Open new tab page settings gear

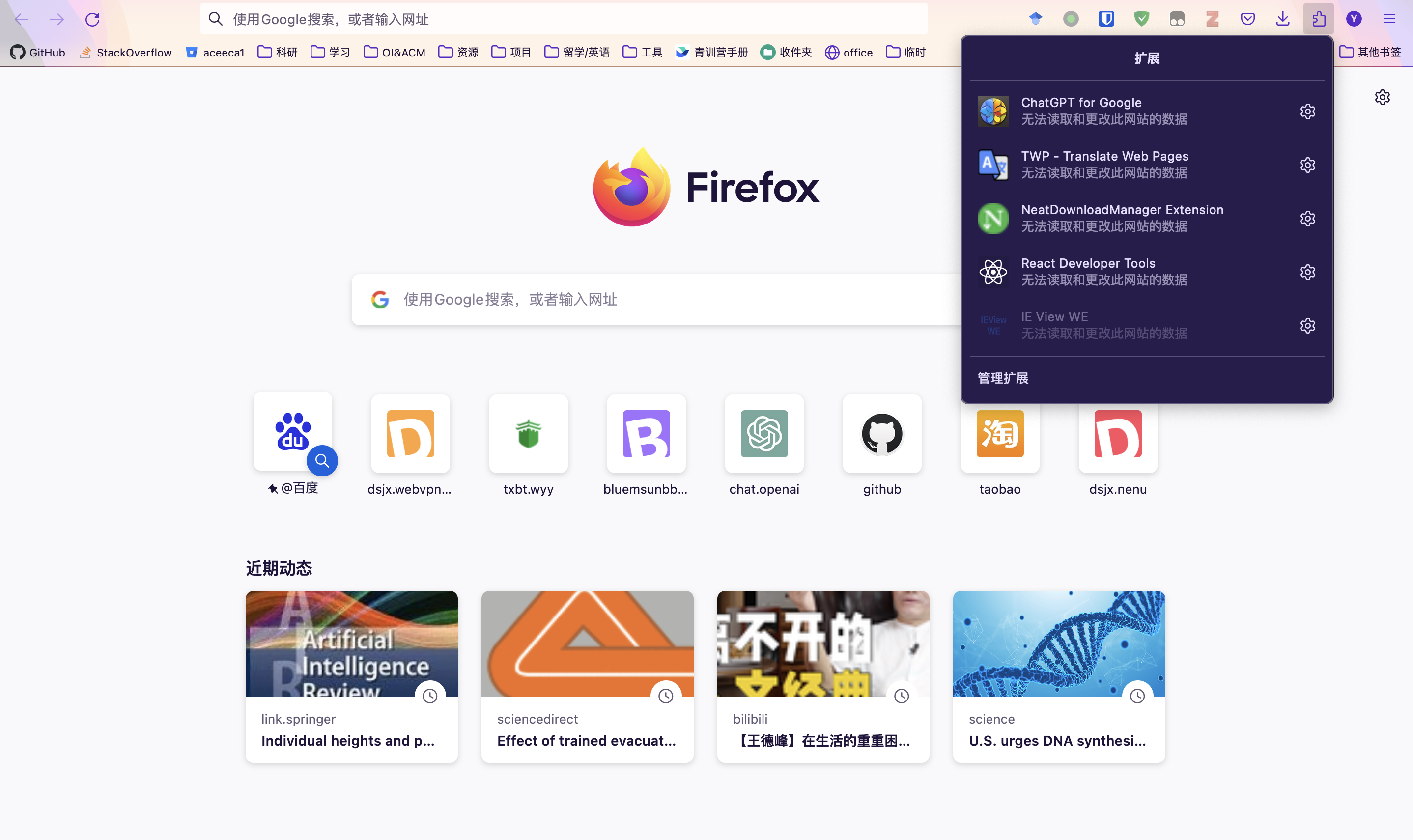tap(1382, 97)
